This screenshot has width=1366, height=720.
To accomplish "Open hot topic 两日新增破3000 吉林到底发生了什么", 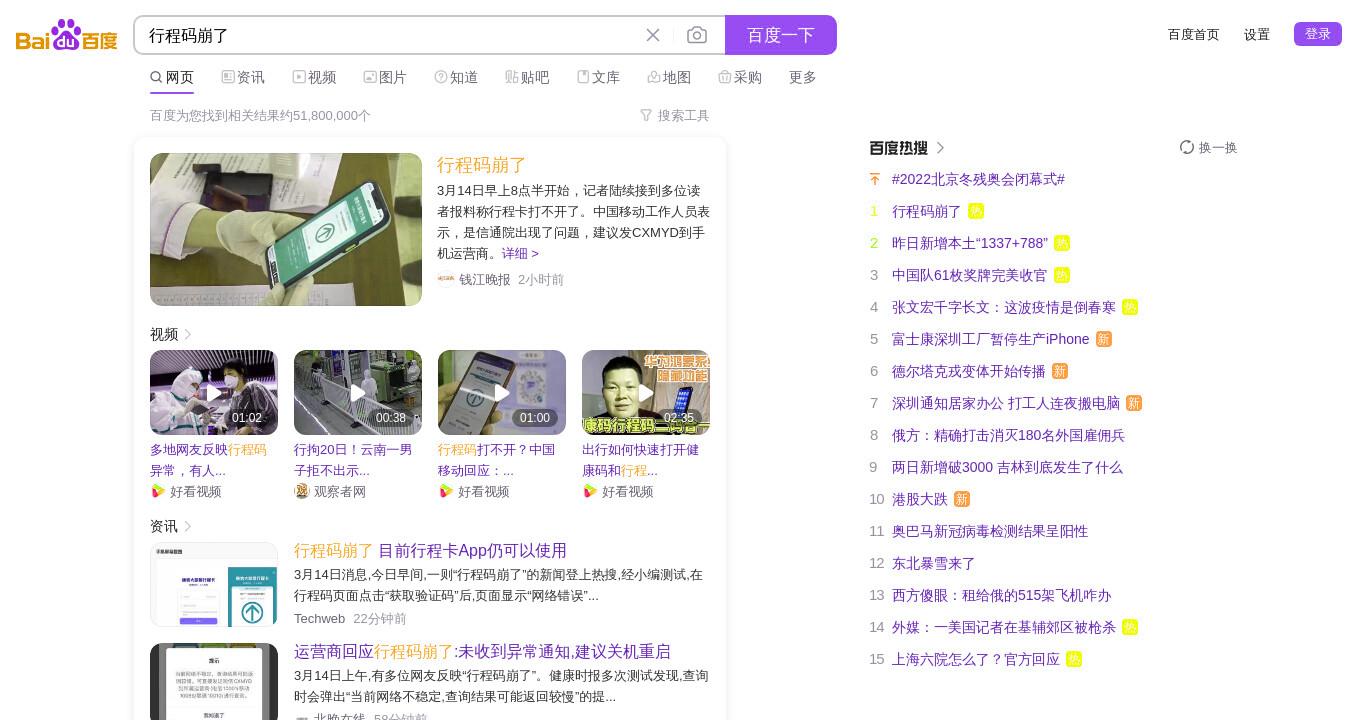I will [1007, 467].
